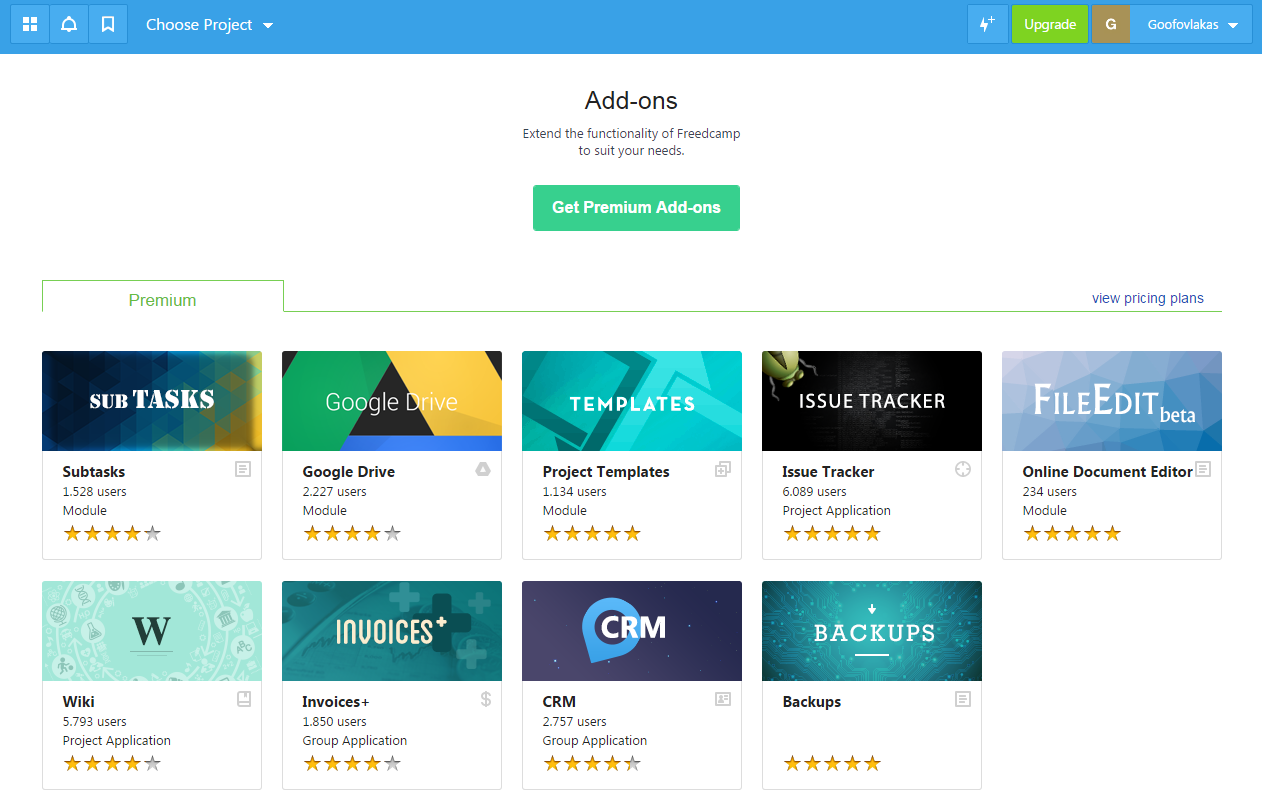Click the Templates banner image
1262x795 pixels.
(632, 401)
